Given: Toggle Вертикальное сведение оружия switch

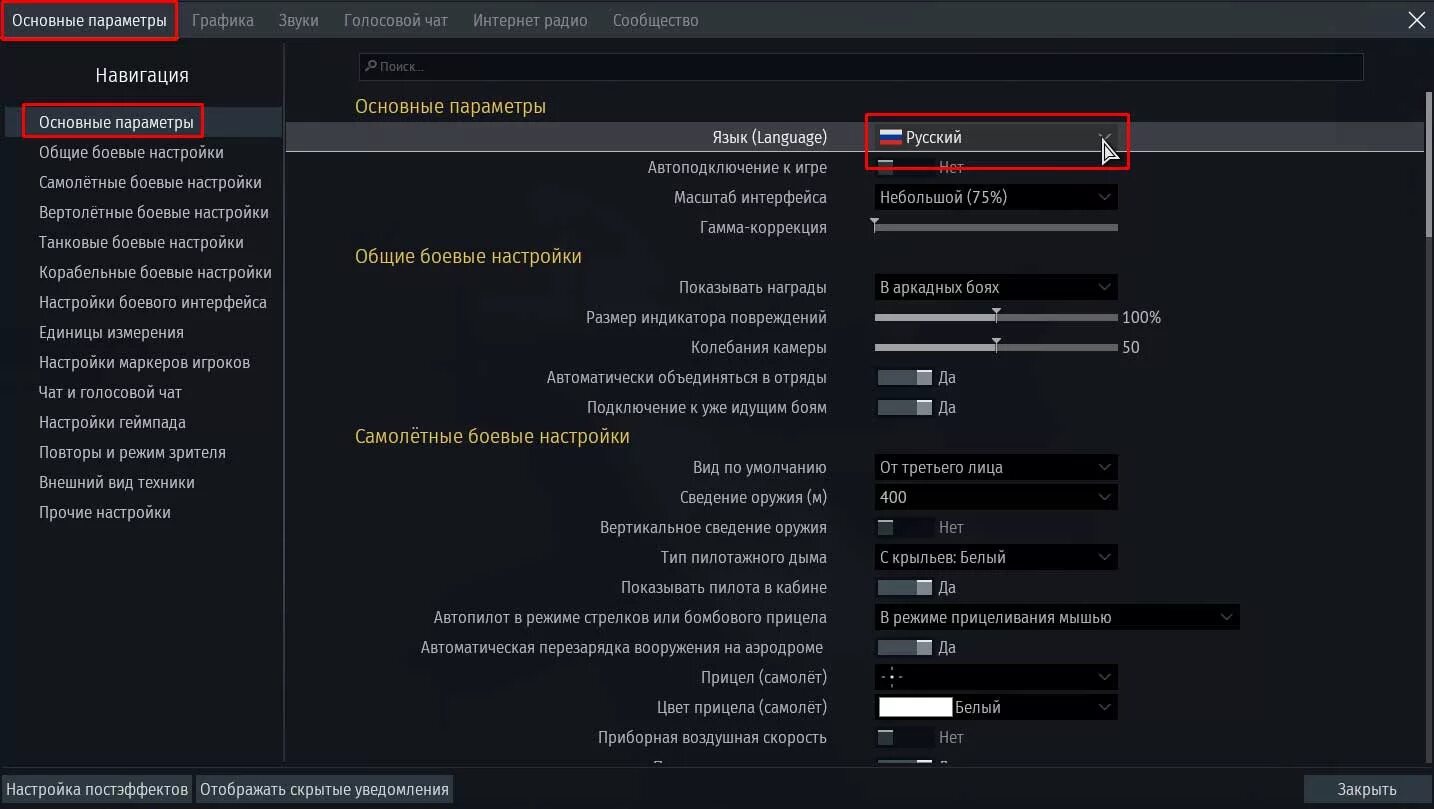Looking at the screenshot, I should tap(904, 527).
